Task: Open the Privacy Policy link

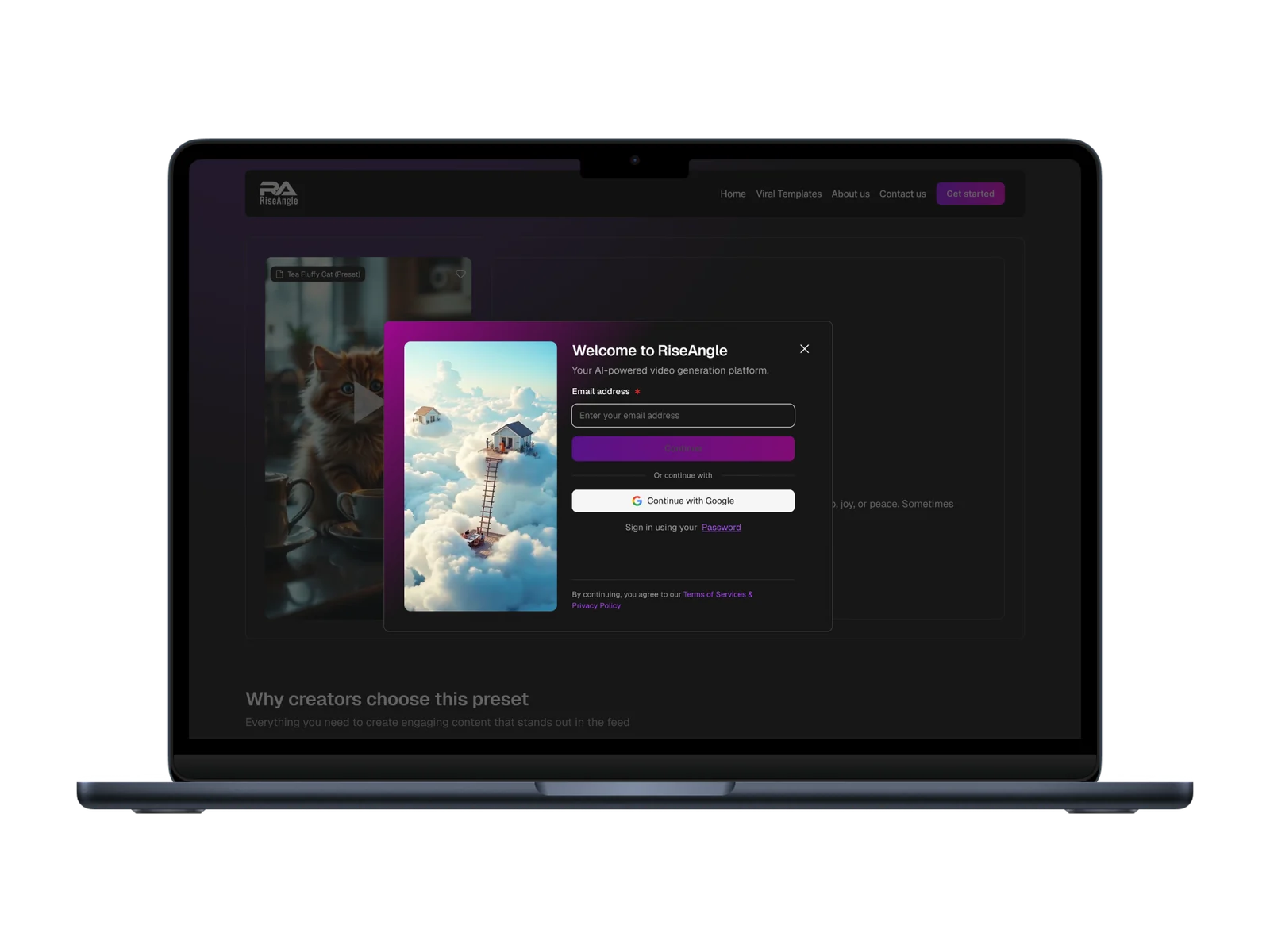Action: pyautogui.click(x=596, y=605)
